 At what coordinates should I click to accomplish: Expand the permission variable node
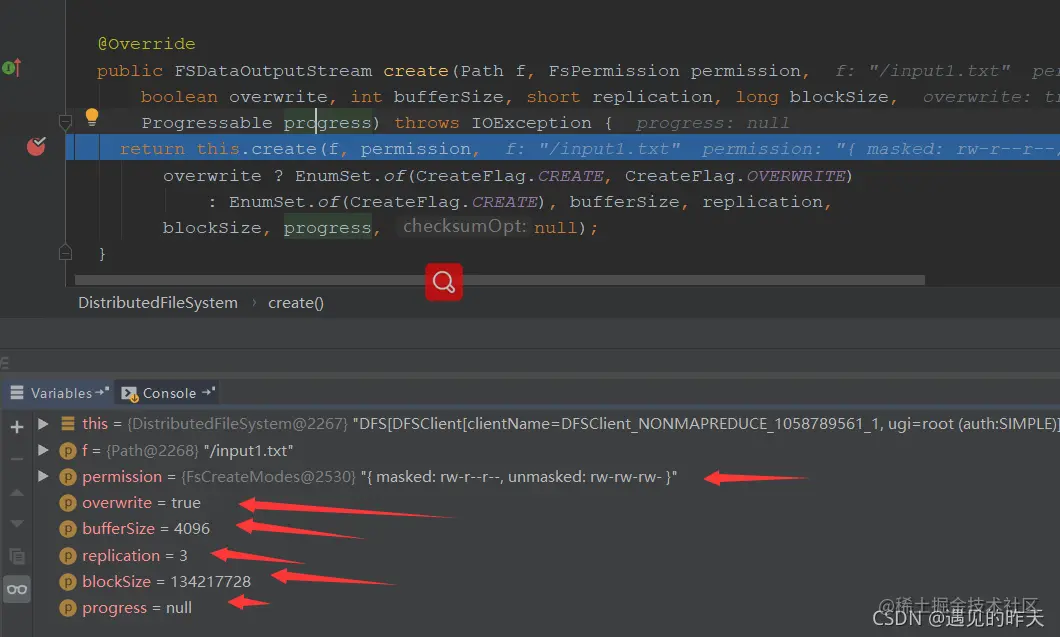[x=43, y=476]
